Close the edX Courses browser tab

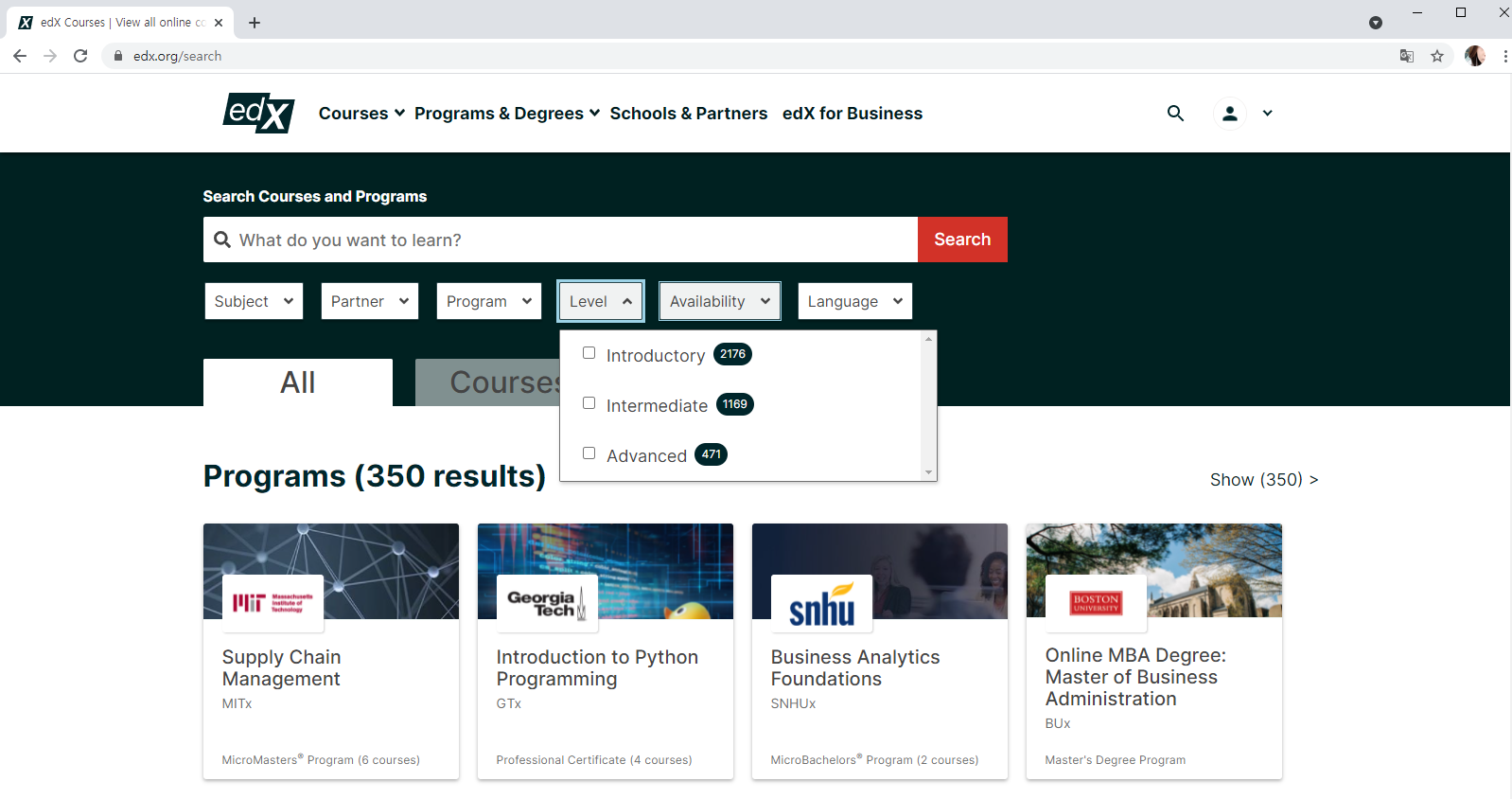[x=219, y=23]
